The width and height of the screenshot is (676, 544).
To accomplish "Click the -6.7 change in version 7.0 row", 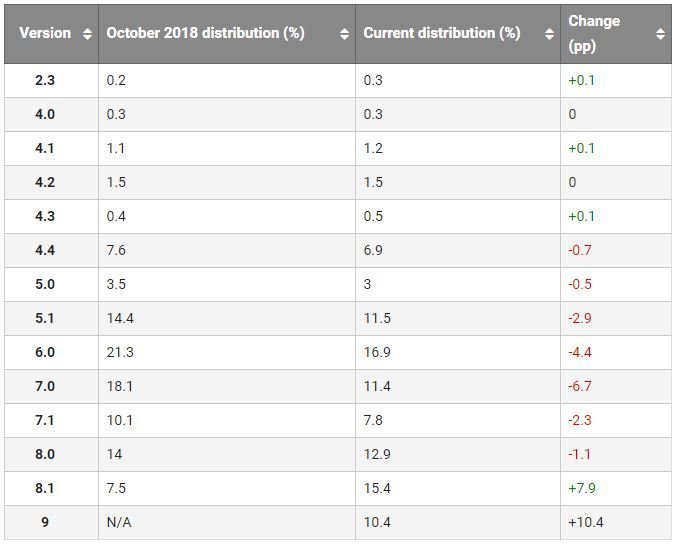I will tap(580, 386).
